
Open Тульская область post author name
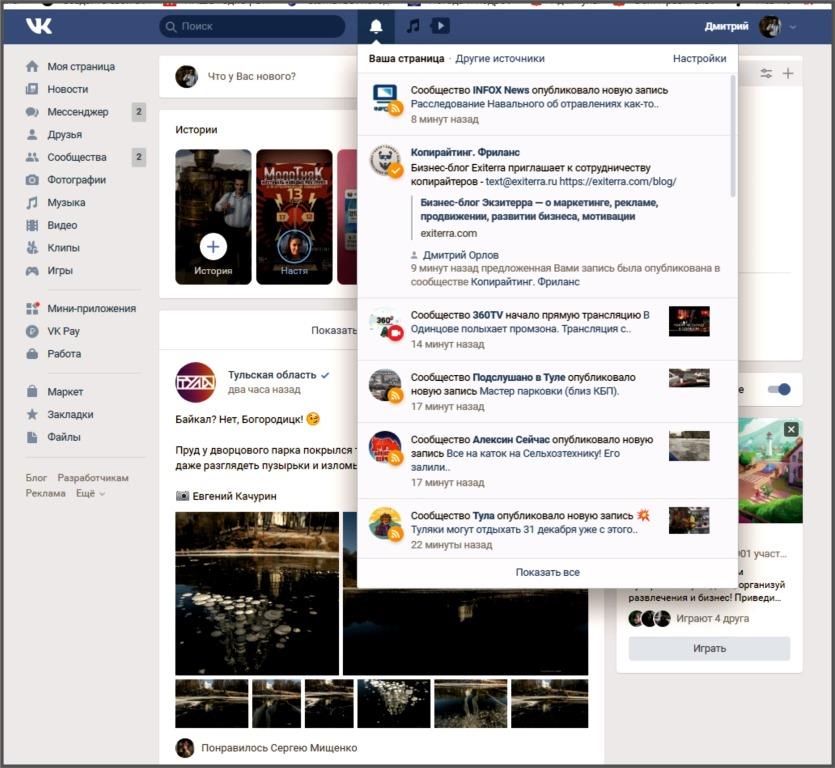click(x=272, y=375)
